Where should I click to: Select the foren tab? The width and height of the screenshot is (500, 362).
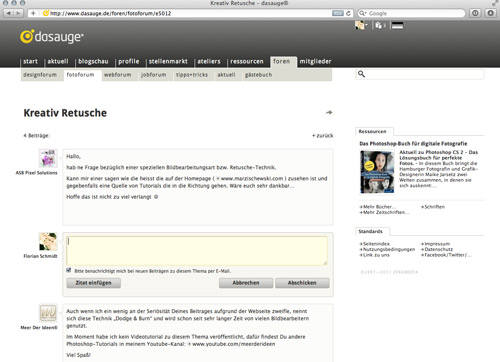282,61
